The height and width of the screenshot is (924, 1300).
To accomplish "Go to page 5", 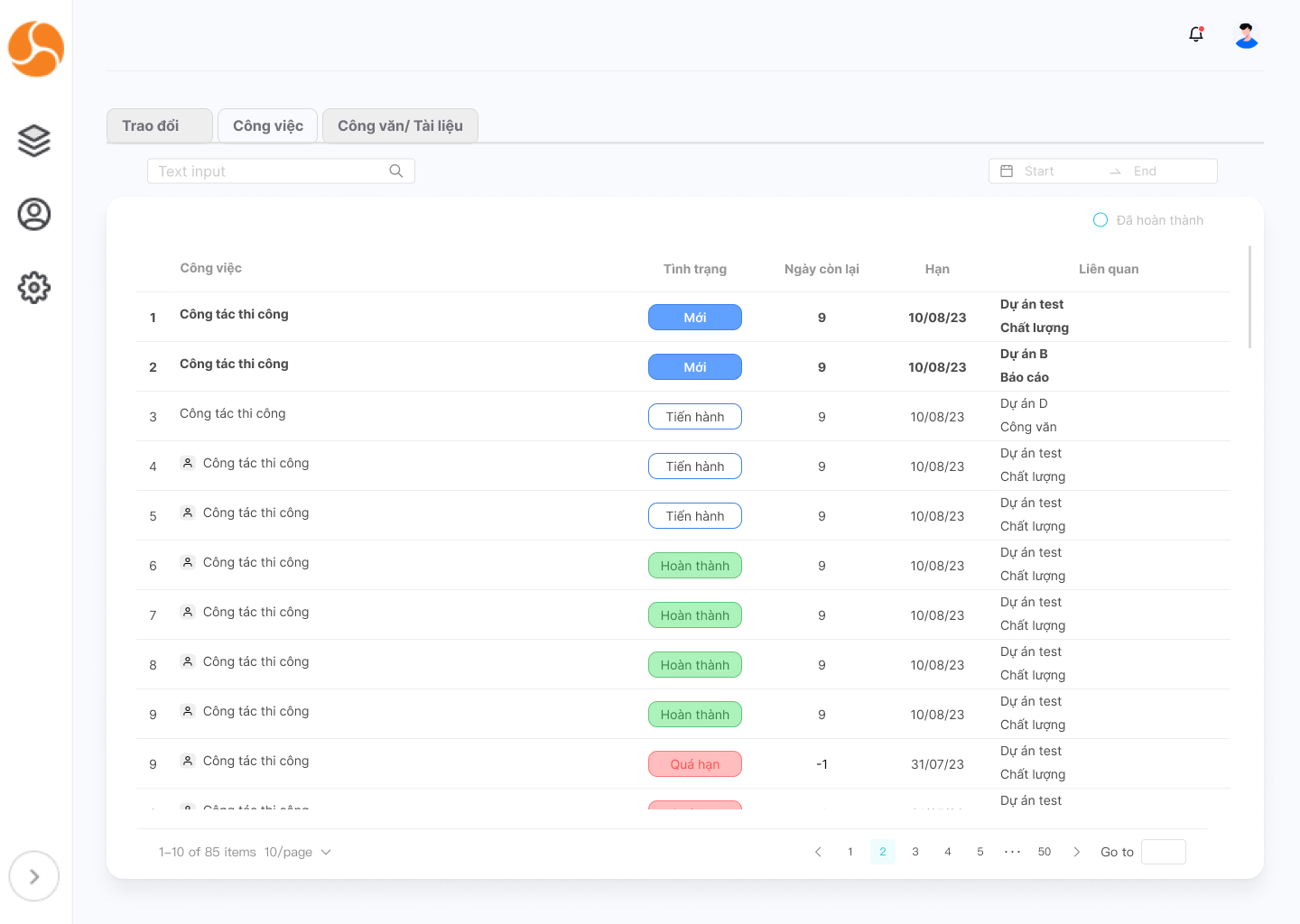I will [980, 852].
